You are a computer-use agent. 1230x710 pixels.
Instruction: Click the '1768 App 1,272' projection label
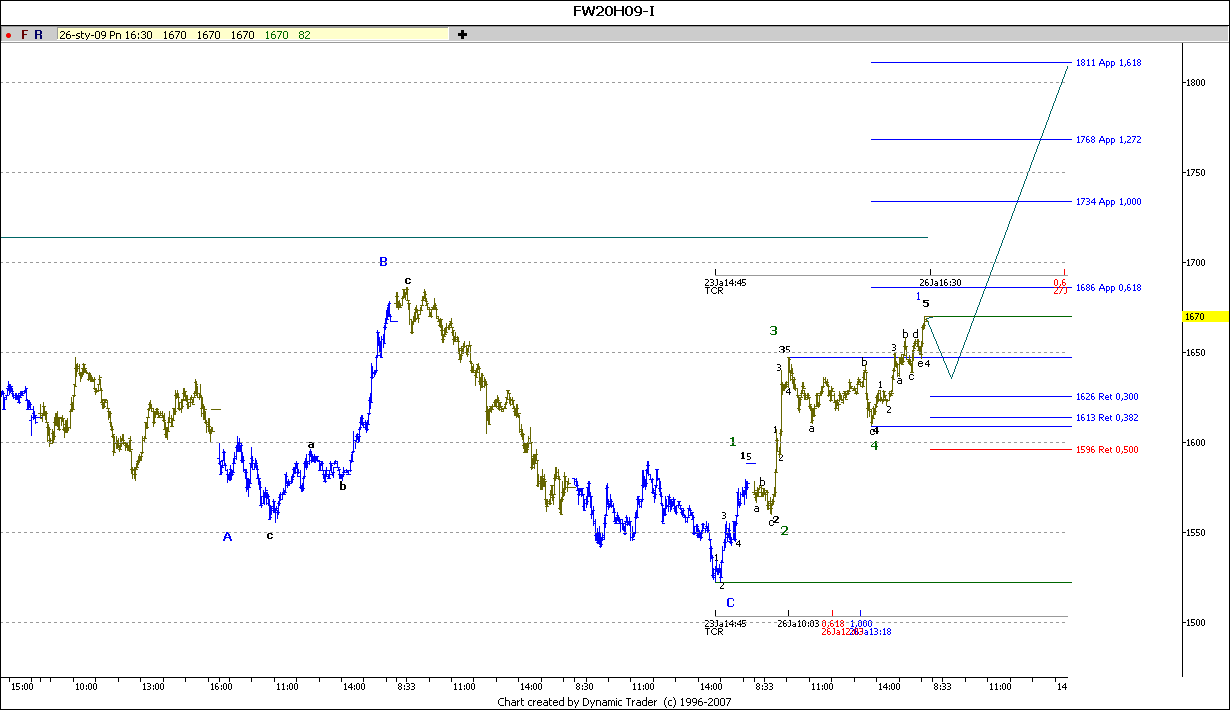click(1109, 140)
